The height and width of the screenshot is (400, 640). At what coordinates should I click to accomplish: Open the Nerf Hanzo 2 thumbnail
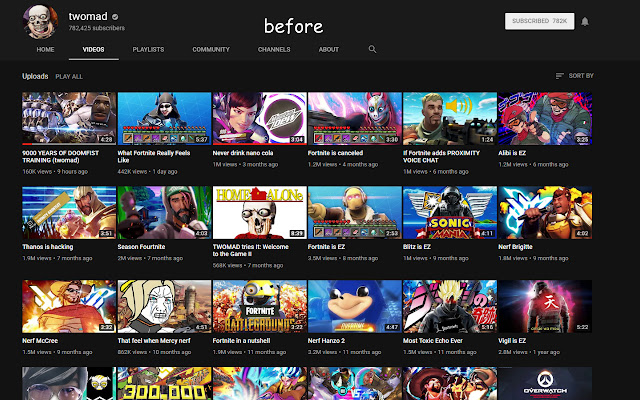click(x=355, y=307)
